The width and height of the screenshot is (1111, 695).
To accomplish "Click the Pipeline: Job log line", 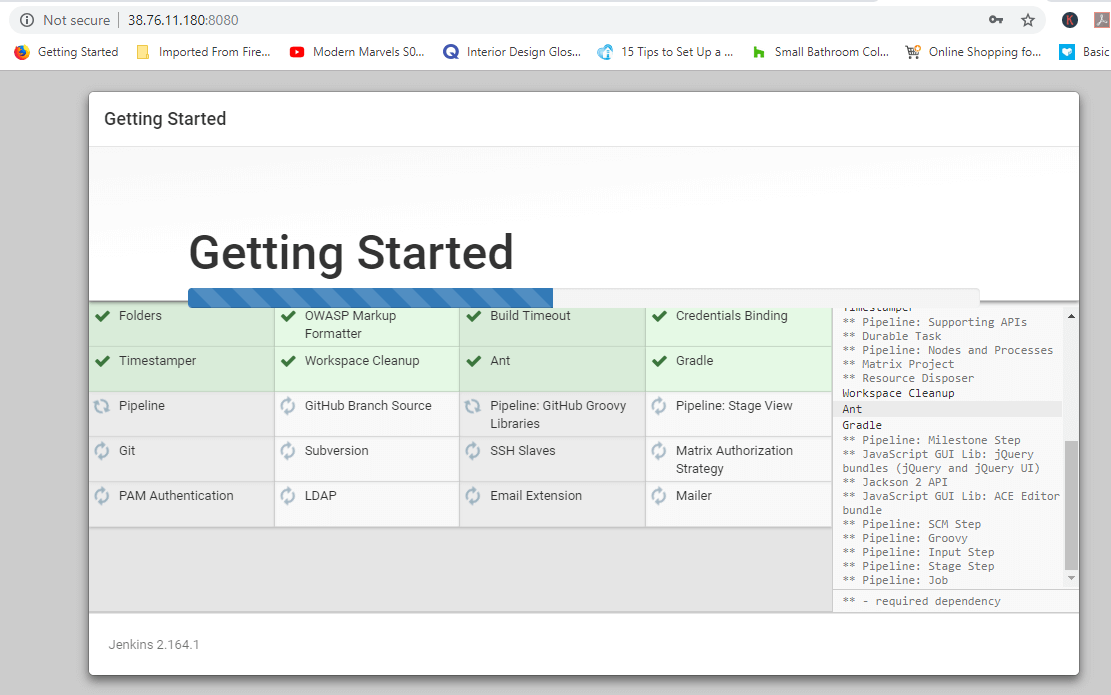I will [895, 580].
